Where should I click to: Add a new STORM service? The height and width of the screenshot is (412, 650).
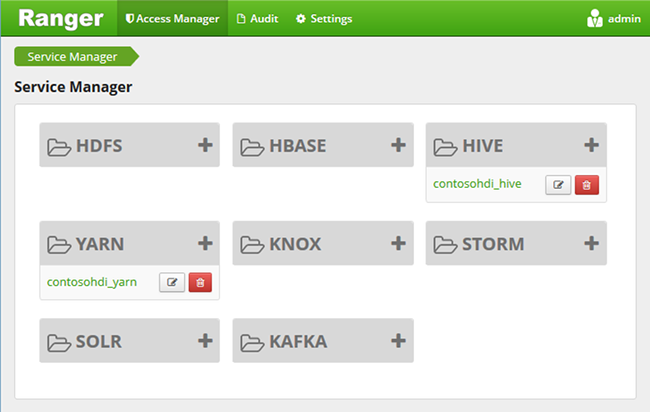click(x=592, y=243)
